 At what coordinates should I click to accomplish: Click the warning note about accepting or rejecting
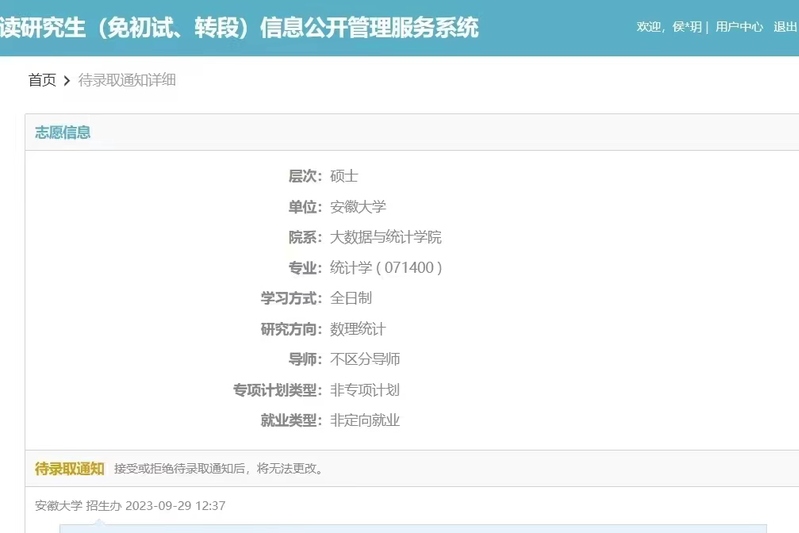tap(218, 469)
